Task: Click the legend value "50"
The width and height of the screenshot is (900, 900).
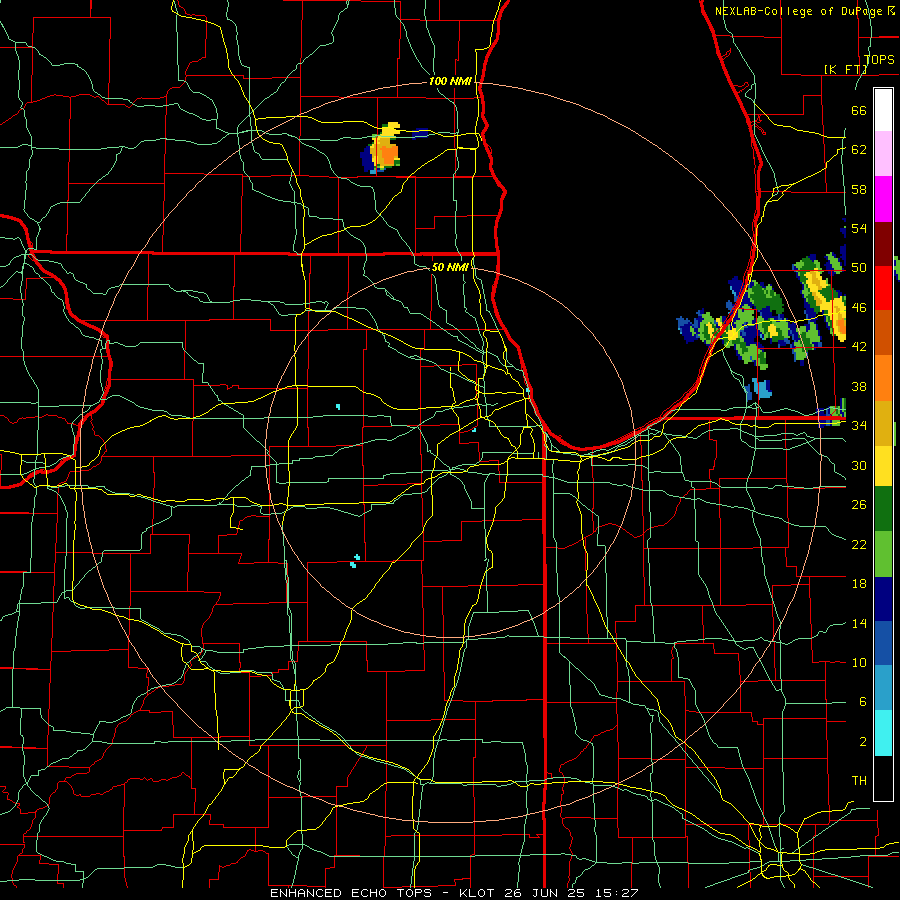Action: (x=859, y=268)
